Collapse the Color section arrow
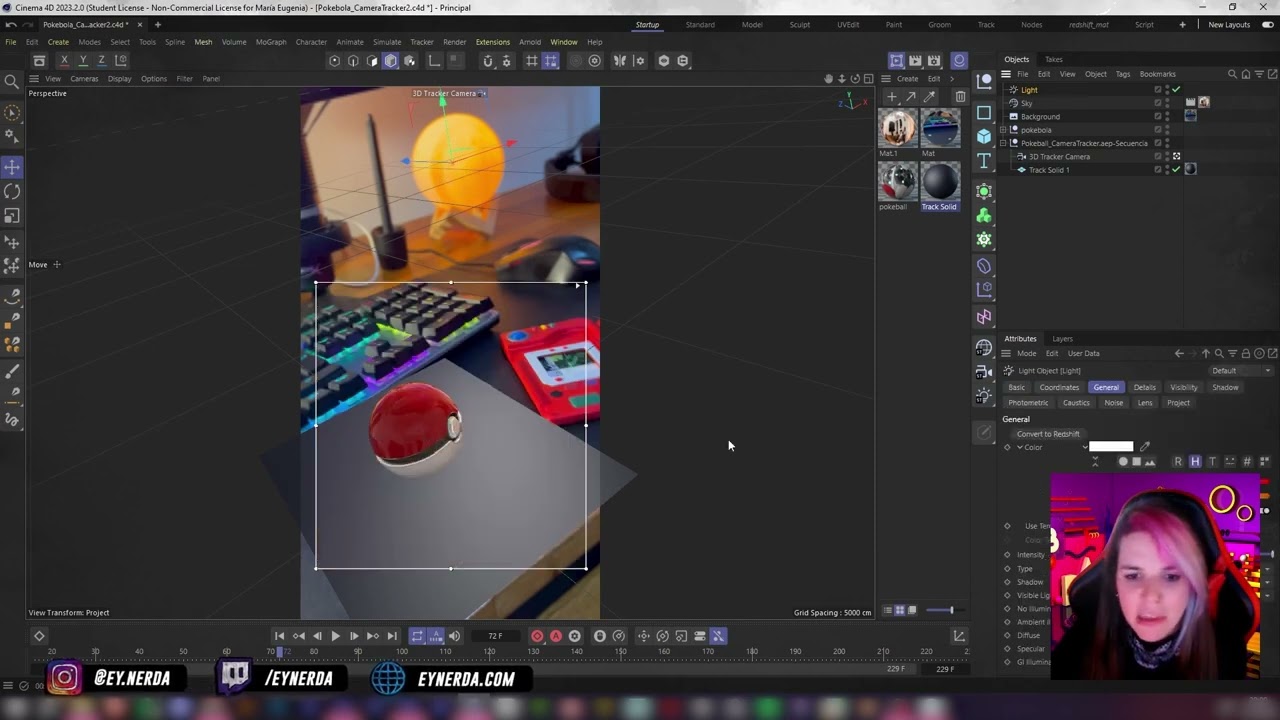 [1020, 447]
